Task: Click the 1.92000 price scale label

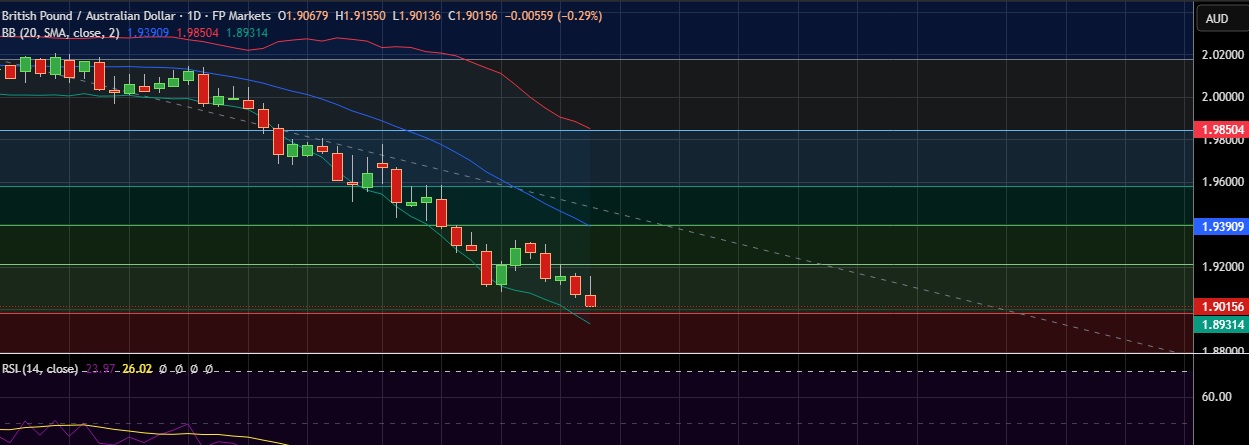Action: click(x=1225, y=267)
